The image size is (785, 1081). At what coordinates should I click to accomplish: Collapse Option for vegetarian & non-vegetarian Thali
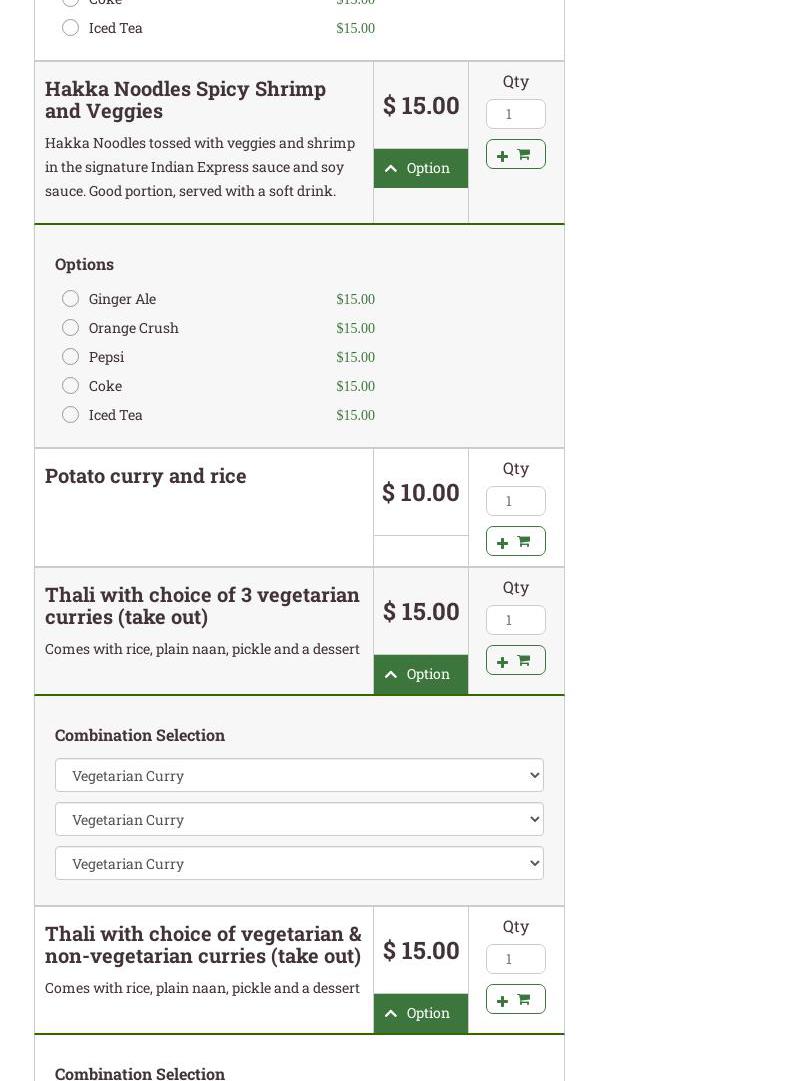[x=420, y=1013]
